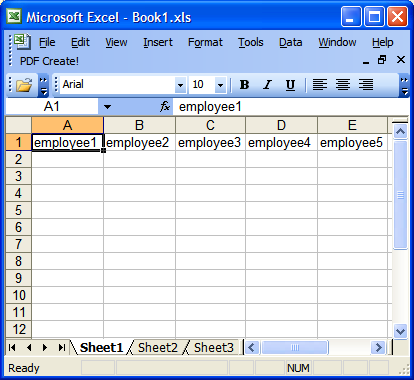
Task: Select column C header
Action: click(x=210, y=125)
